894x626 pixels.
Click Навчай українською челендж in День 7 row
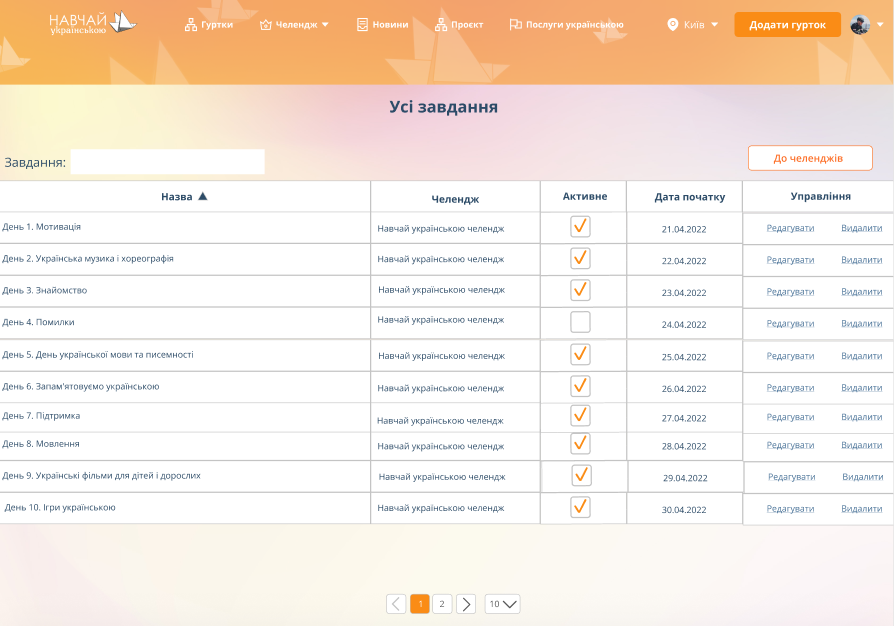point(440,421)
